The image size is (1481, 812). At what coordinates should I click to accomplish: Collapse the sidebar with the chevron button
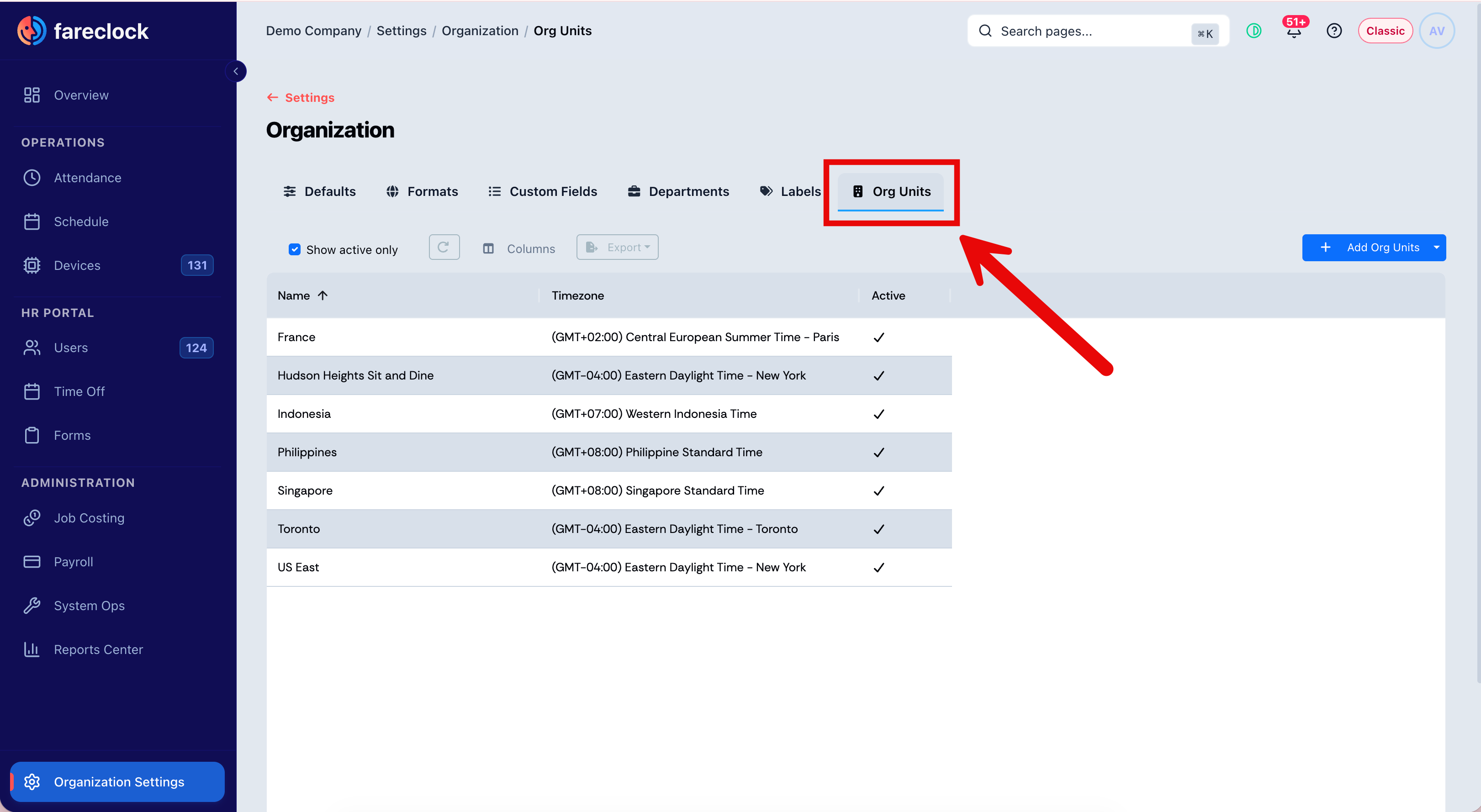236,71
